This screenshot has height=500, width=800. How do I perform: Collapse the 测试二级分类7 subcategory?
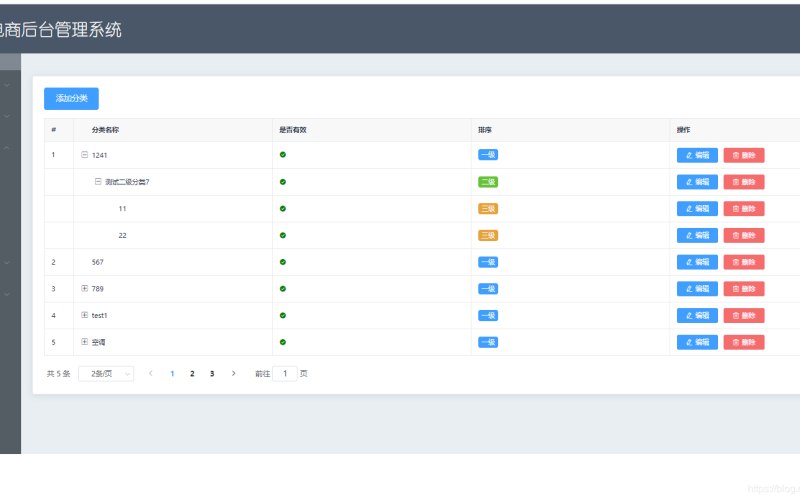[98, 182]
